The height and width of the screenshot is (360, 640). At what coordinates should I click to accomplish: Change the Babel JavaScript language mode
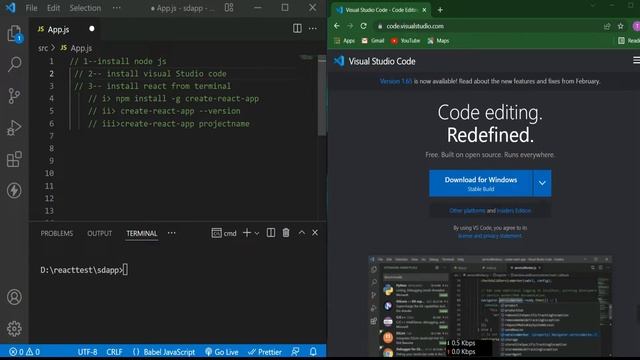[x=164, y=352]
